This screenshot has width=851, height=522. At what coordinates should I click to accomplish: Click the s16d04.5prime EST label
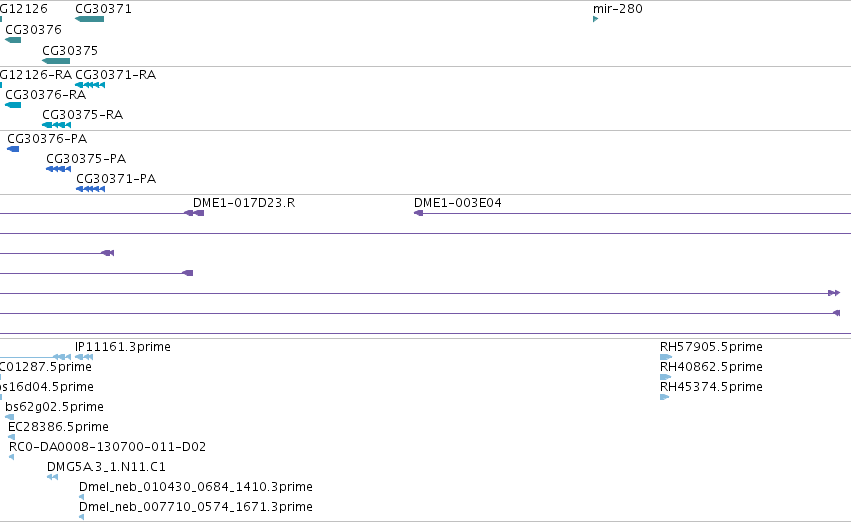click(47, 386)
